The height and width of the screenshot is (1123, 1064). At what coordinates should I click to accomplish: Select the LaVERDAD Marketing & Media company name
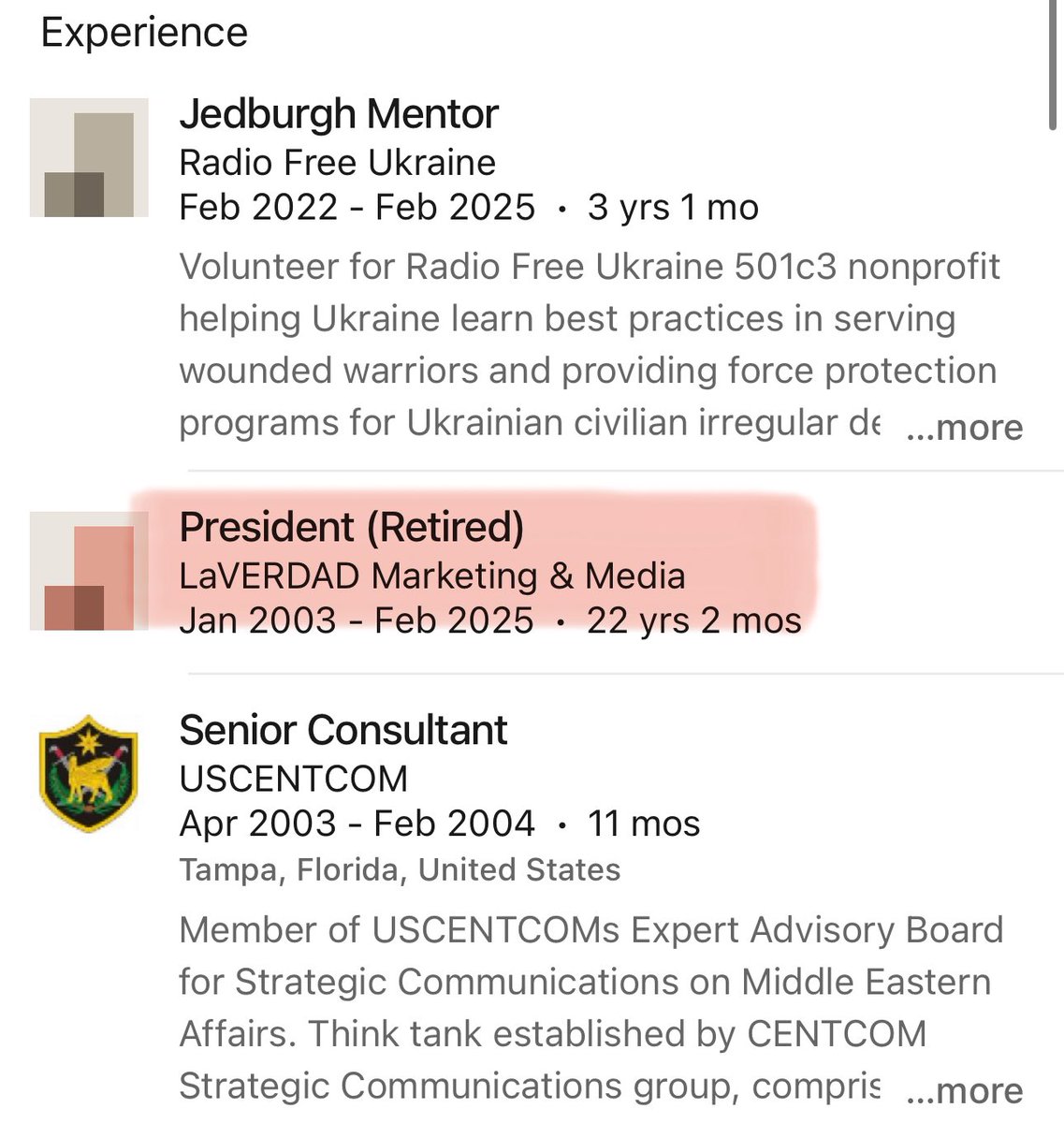[x=432, y=576]
